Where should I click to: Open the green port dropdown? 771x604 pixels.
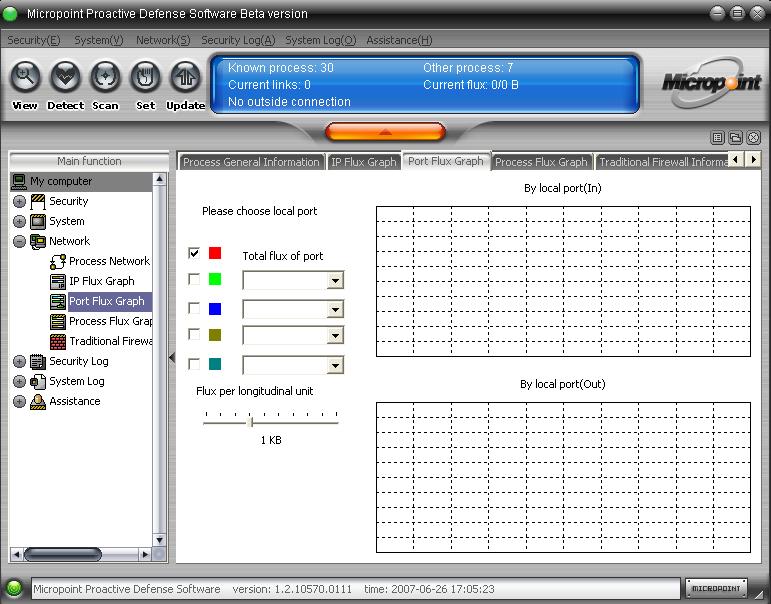pos(335,281)
